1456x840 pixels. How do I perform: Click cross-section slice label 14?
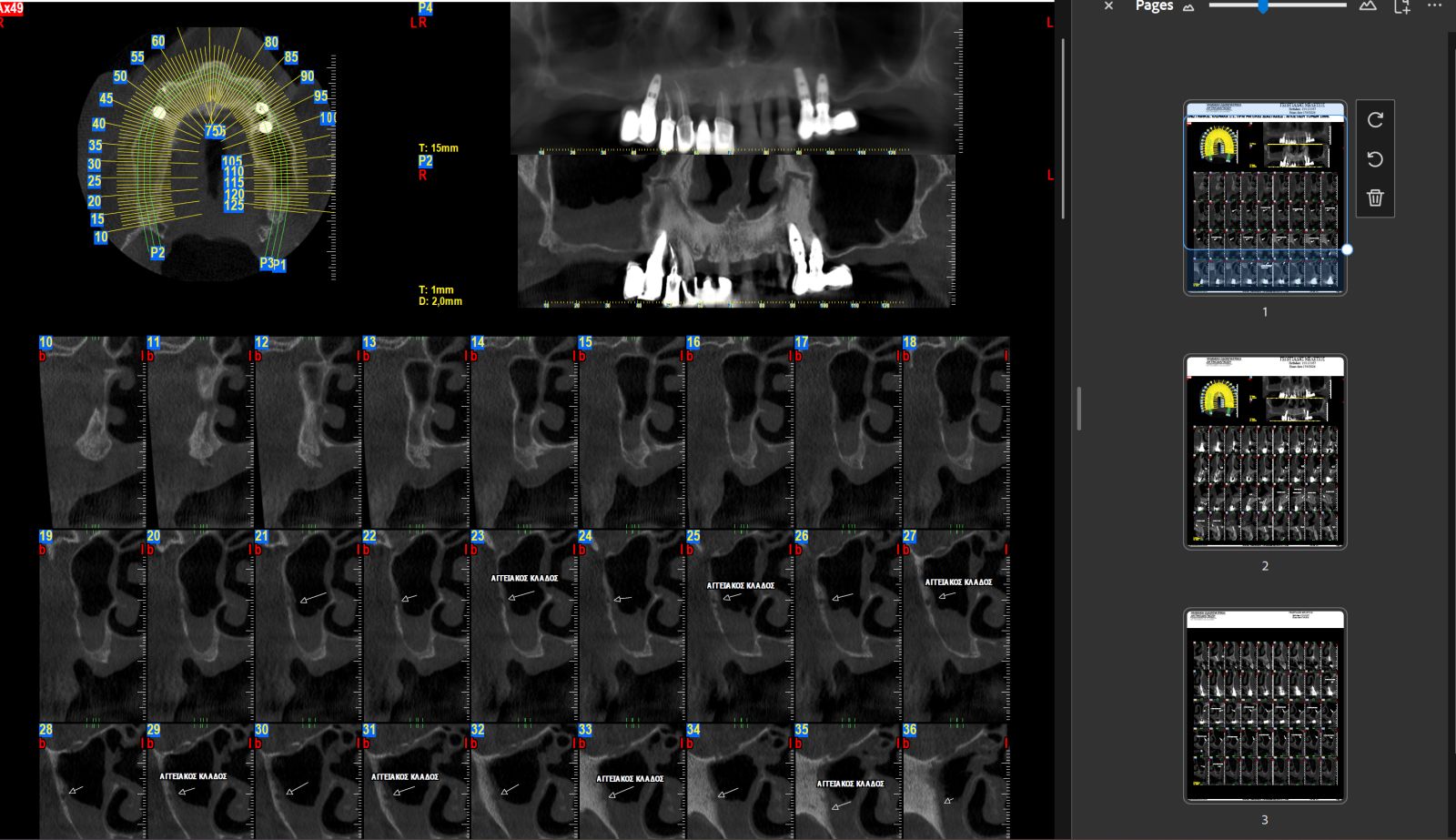coord(478,342)
